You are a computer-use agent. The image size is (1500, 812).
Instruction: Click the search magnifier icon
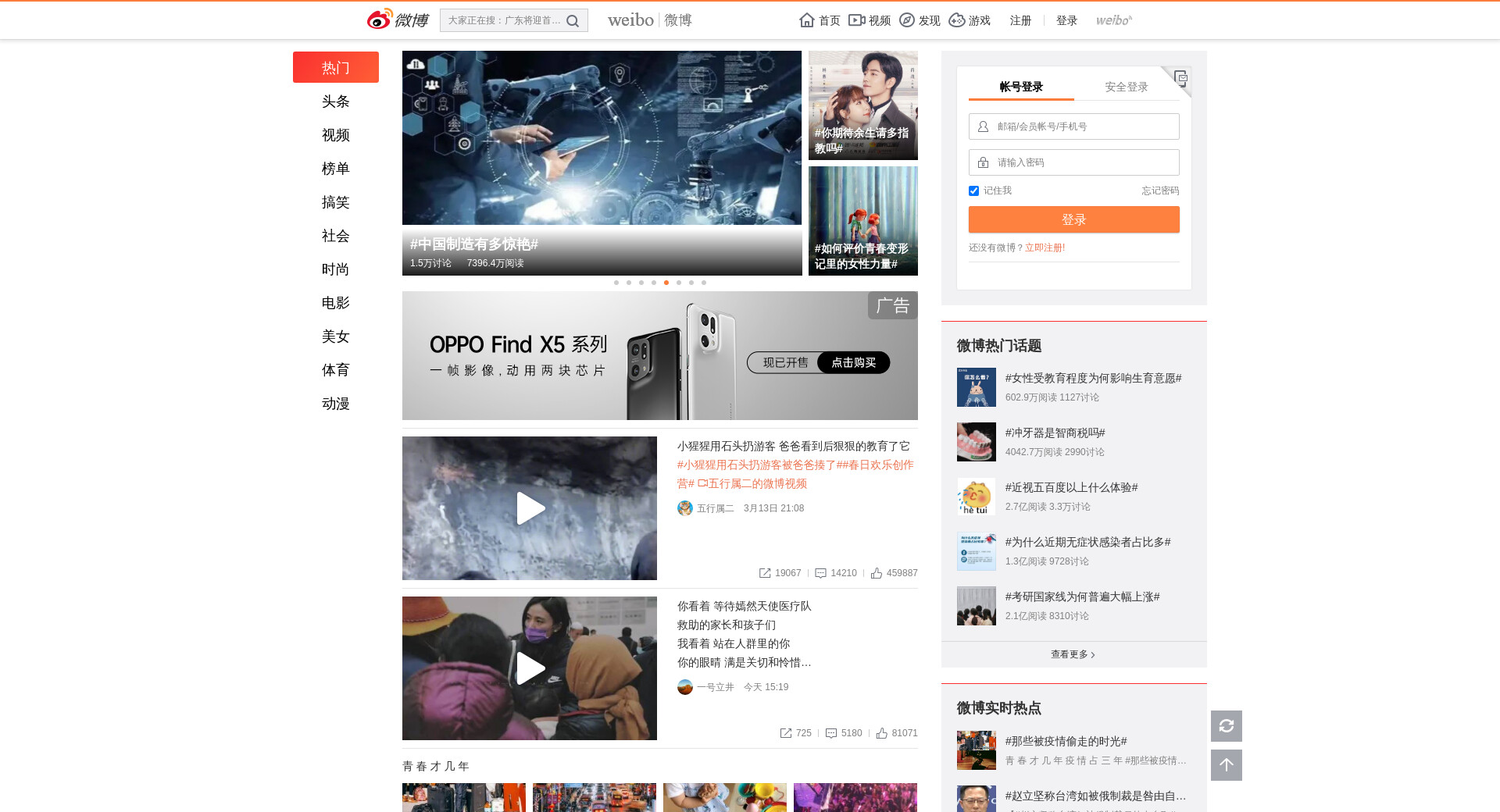(x=573, y=21)
